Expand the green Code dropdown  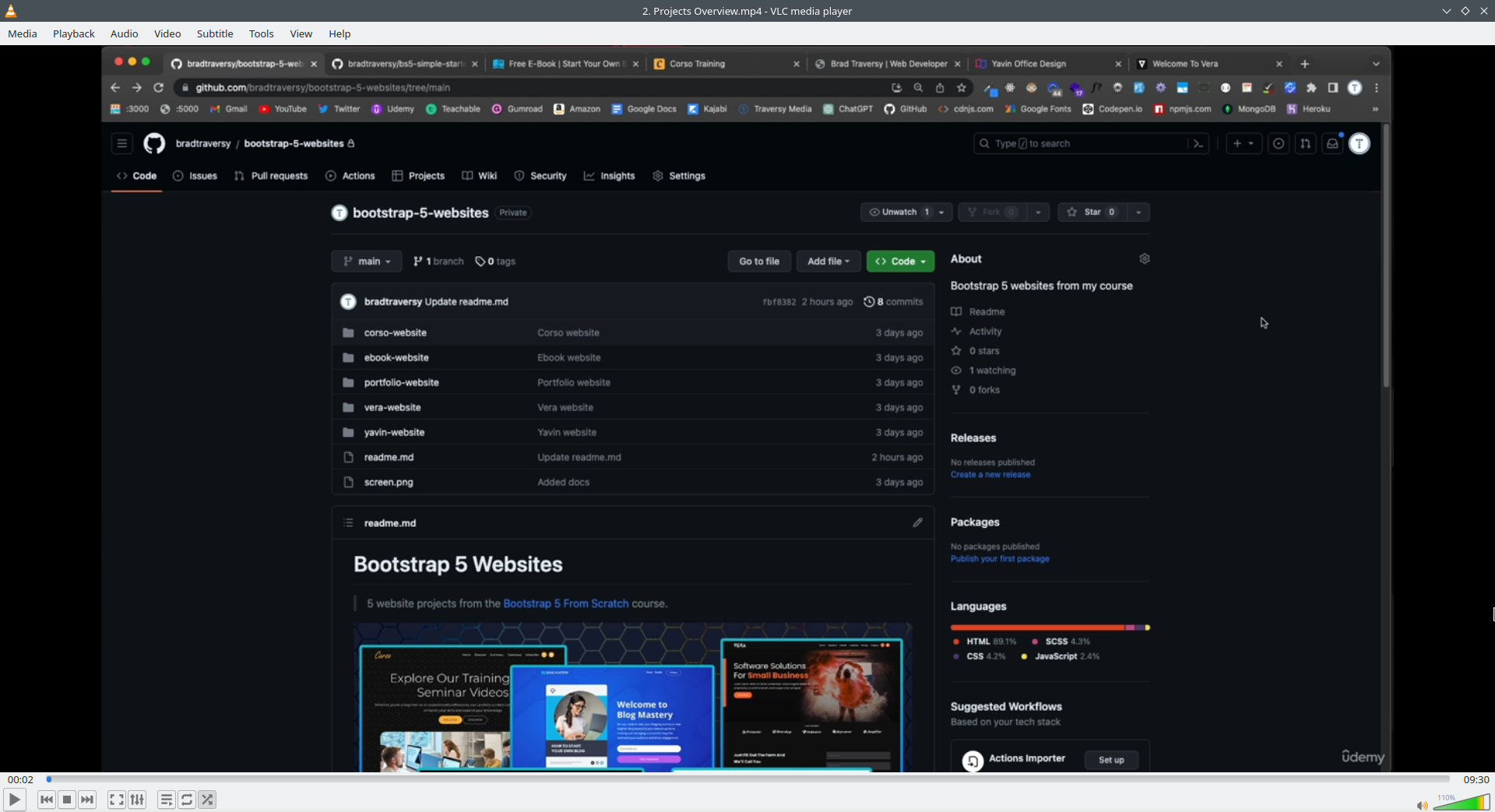pos(900,261)
